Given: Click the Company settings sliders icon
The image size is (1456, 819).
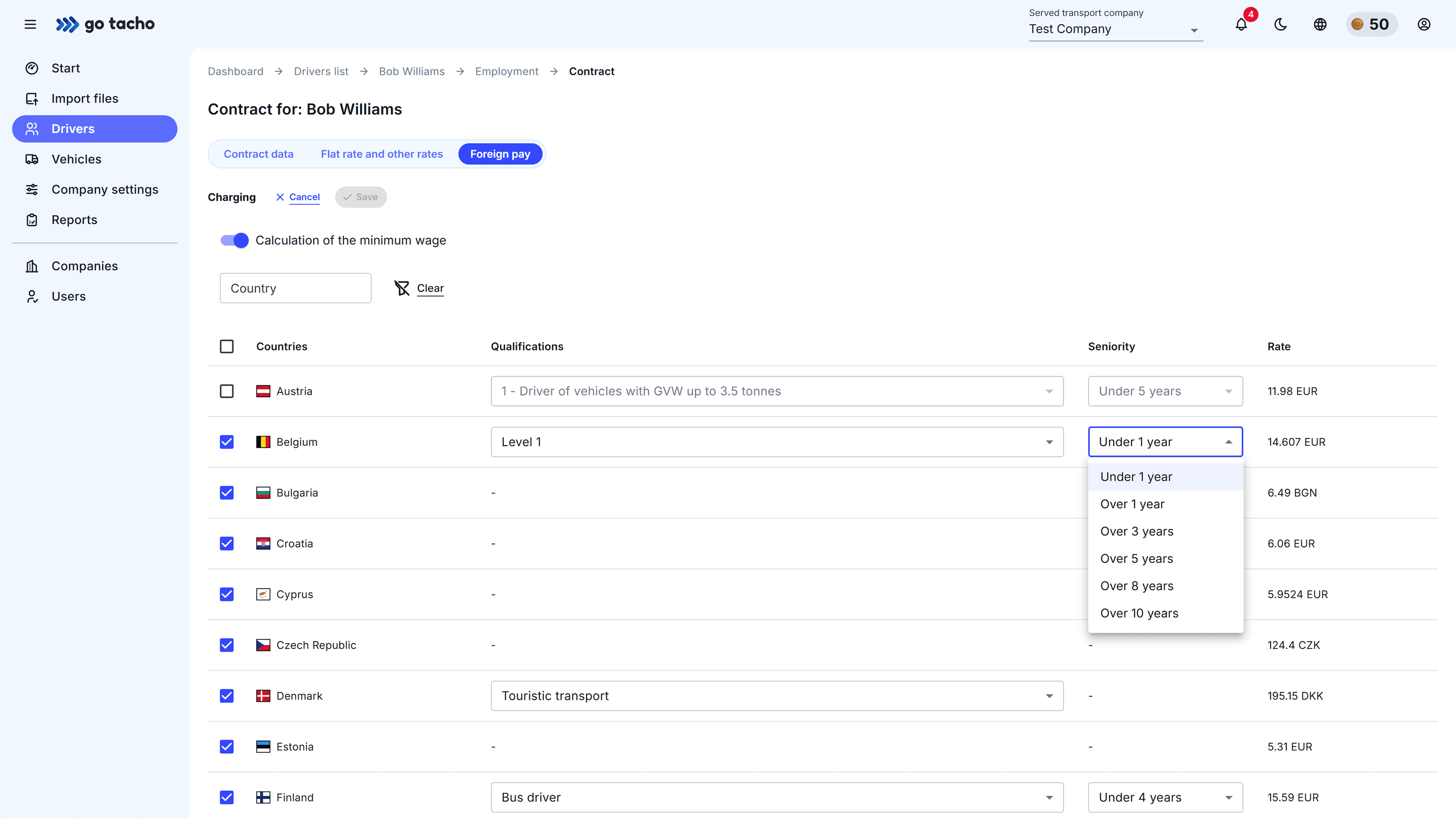Looking at the screenshot, I should [x=32, y=190].
